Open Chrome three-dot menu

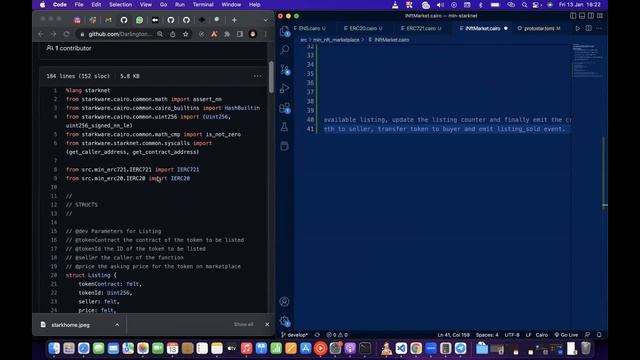(265, 34)
